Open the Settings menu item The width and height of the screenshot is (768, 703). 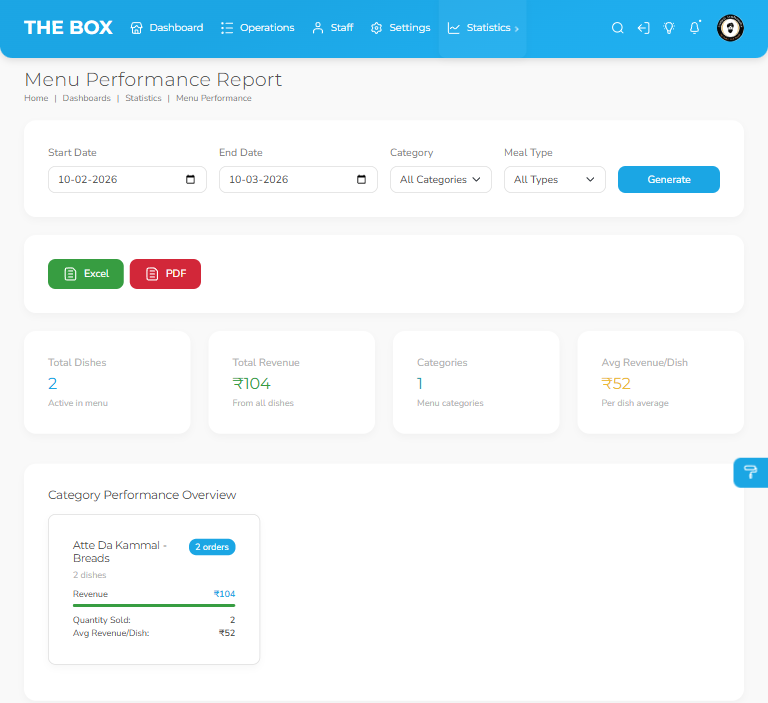tap(400, 28)
